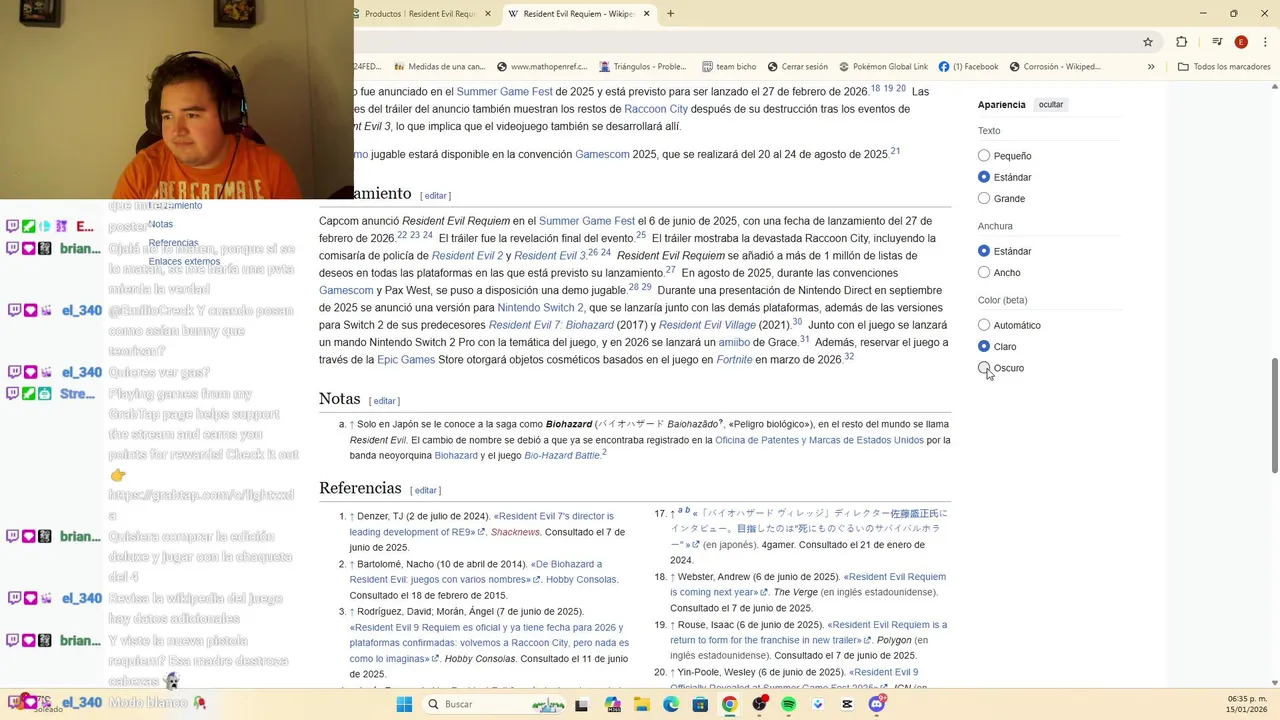The image size is (1280, 720).
Task: Open the Raccoon City article link
Action: pyautogui.click(x=656, y=109)
